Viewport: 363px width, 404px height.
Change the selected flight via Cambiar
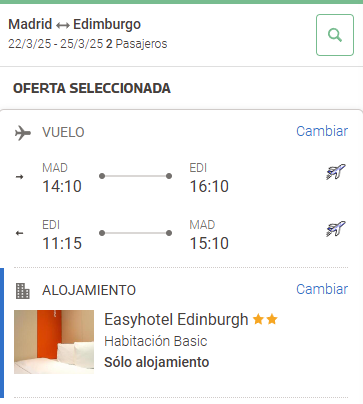pos(322,131)
